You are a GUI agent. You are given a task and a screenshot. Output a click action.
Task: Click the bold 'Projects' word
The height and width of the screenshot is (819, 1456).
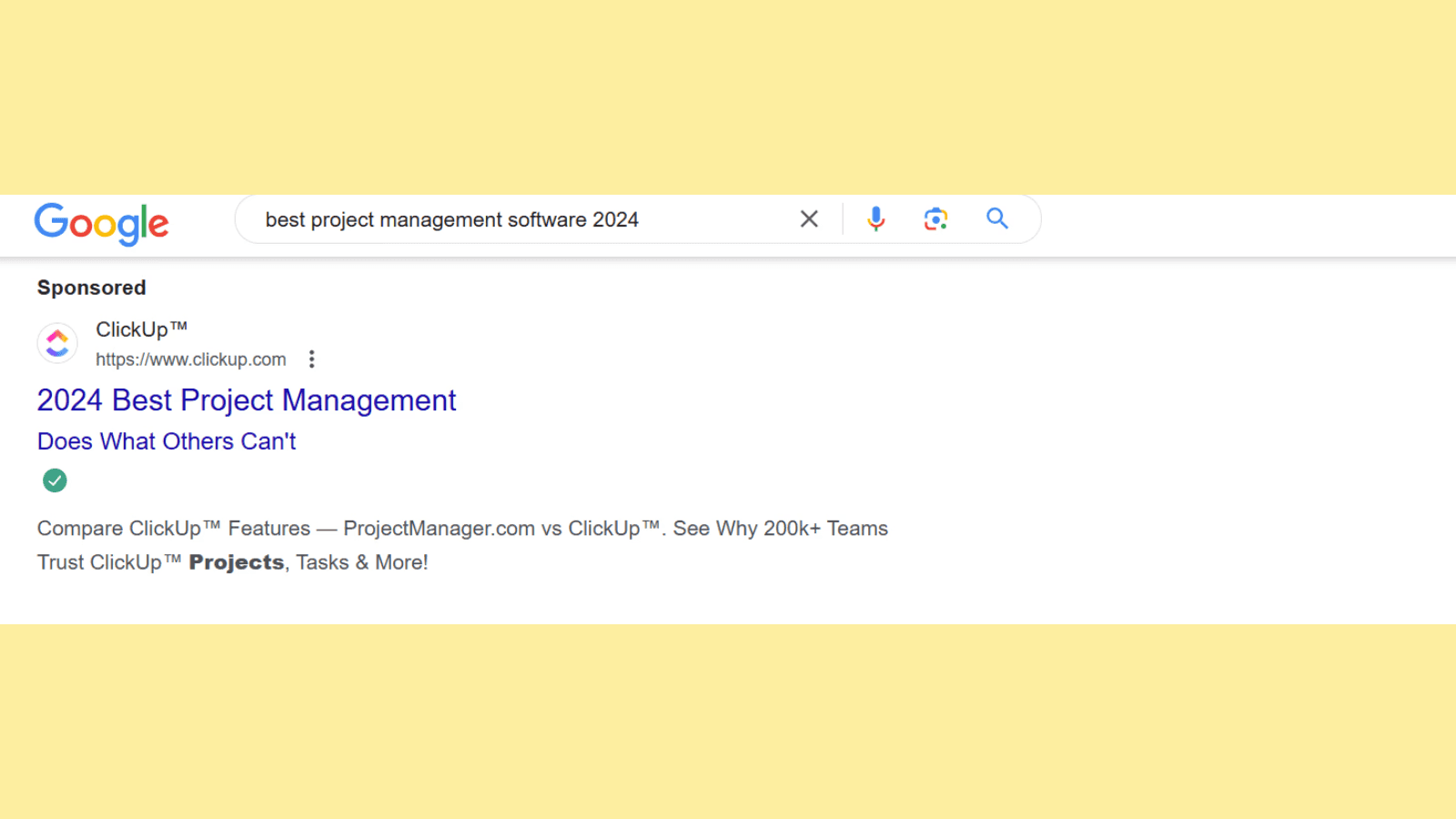click(x=237, y=562)
